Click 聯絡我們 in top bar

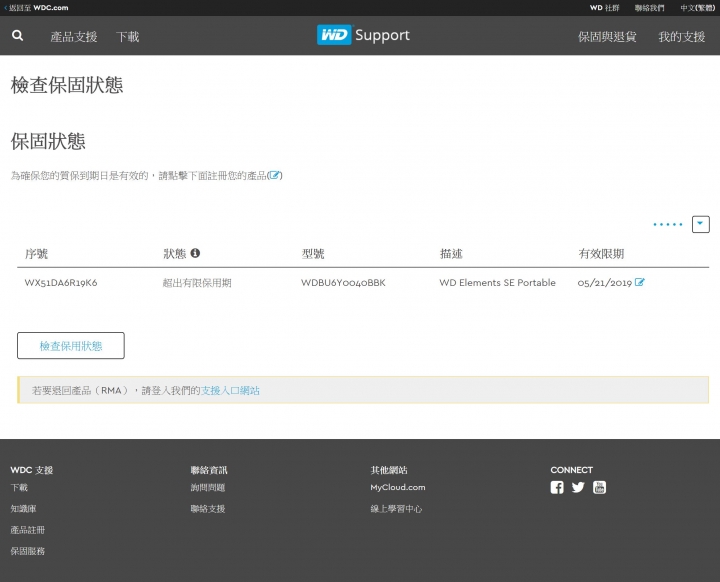(649, 8)
